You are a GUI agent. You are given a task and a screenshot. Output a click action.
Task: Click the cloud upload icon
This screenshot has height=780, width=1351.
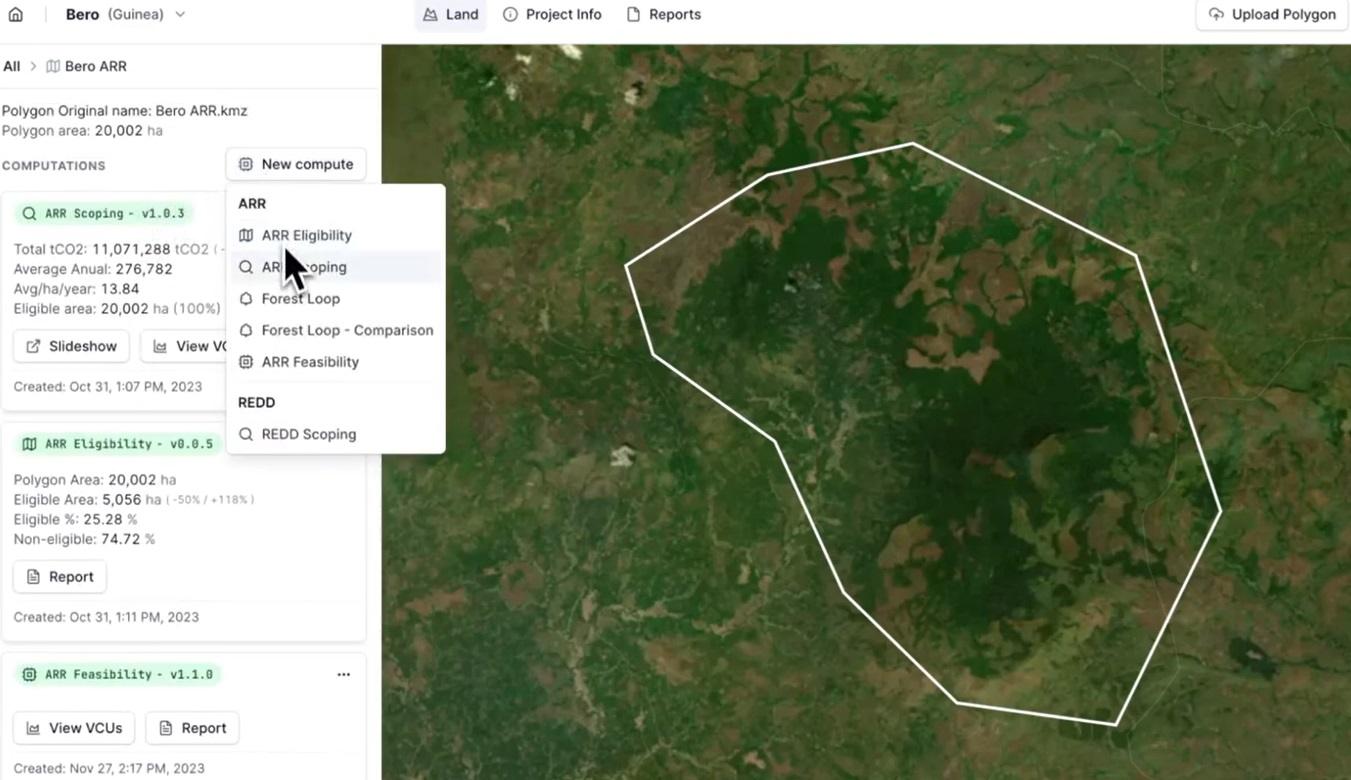pos(1216,14)
